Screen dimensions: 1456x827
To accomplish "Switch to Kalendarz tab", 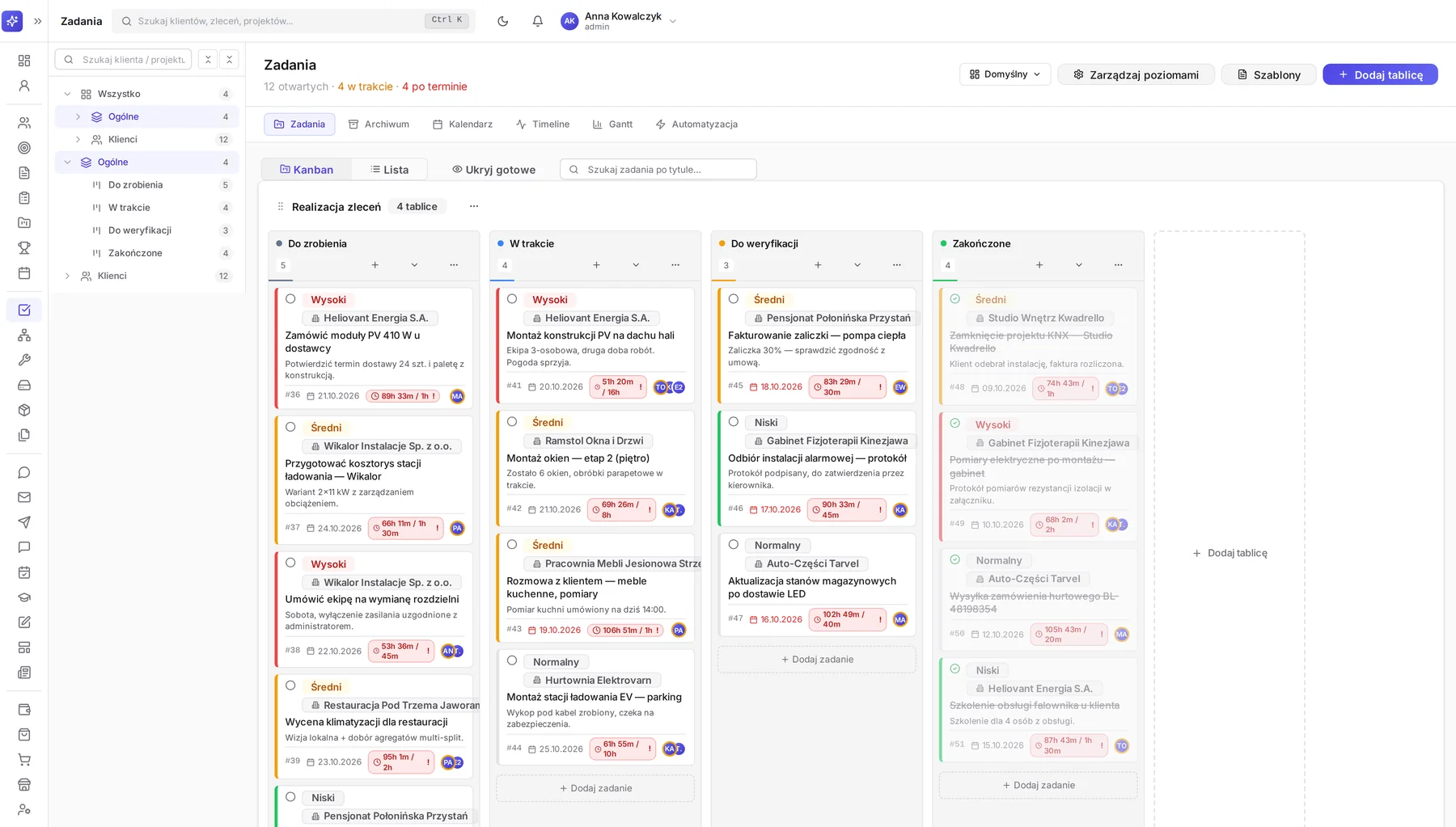I will point(462,124).
